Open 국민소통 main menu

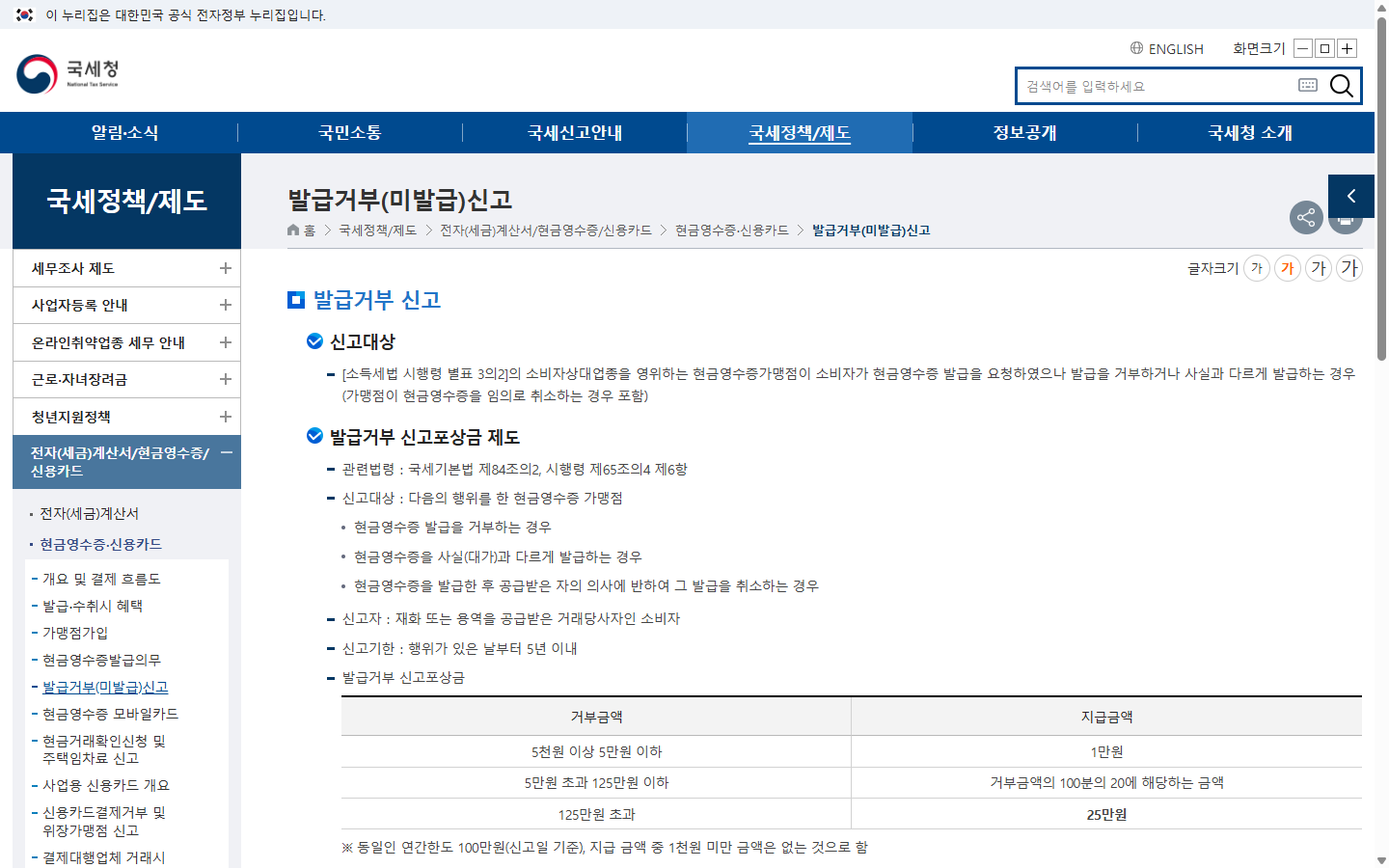[x=350, y=132]
